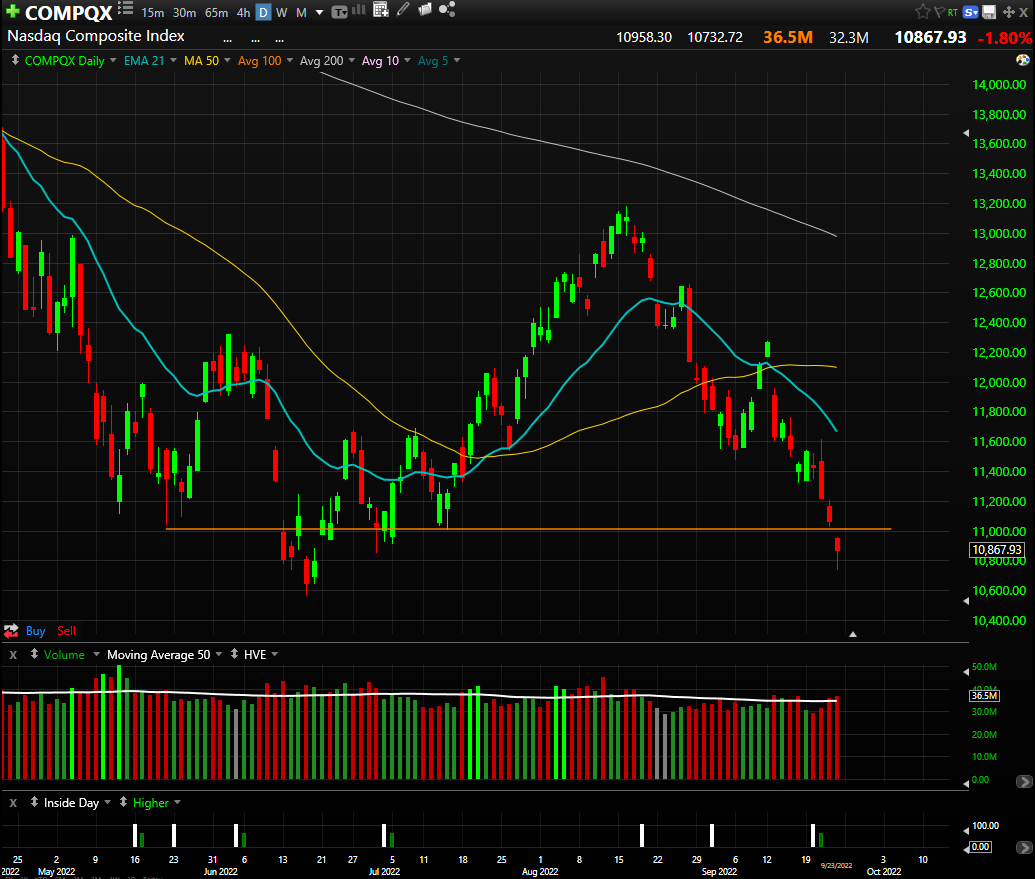Click the COMPQX ticker symbol

[69, 13]
